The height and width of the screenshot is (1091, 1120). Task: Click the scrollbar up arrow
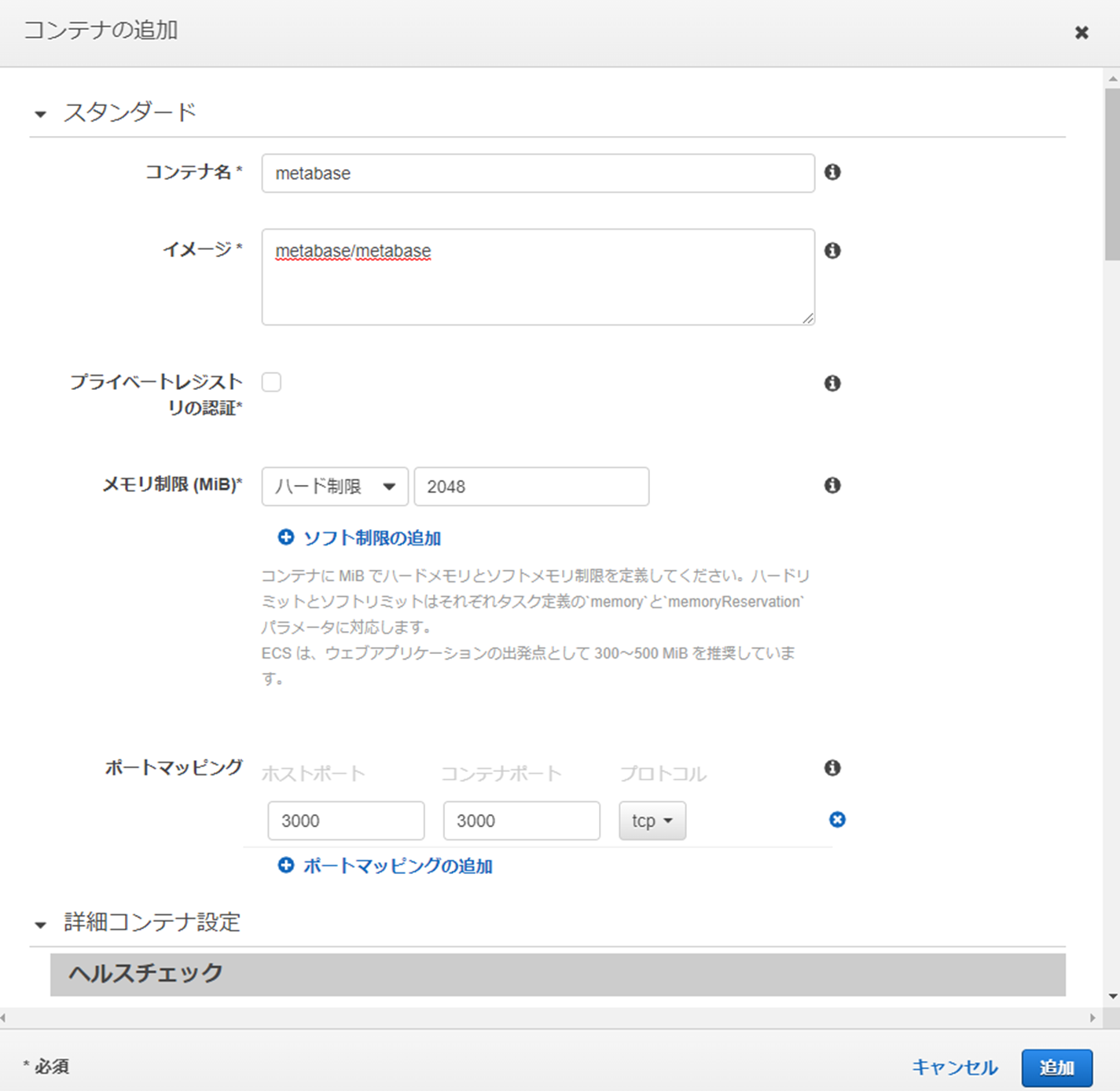pyautogui.click(x=1112, y=79)
